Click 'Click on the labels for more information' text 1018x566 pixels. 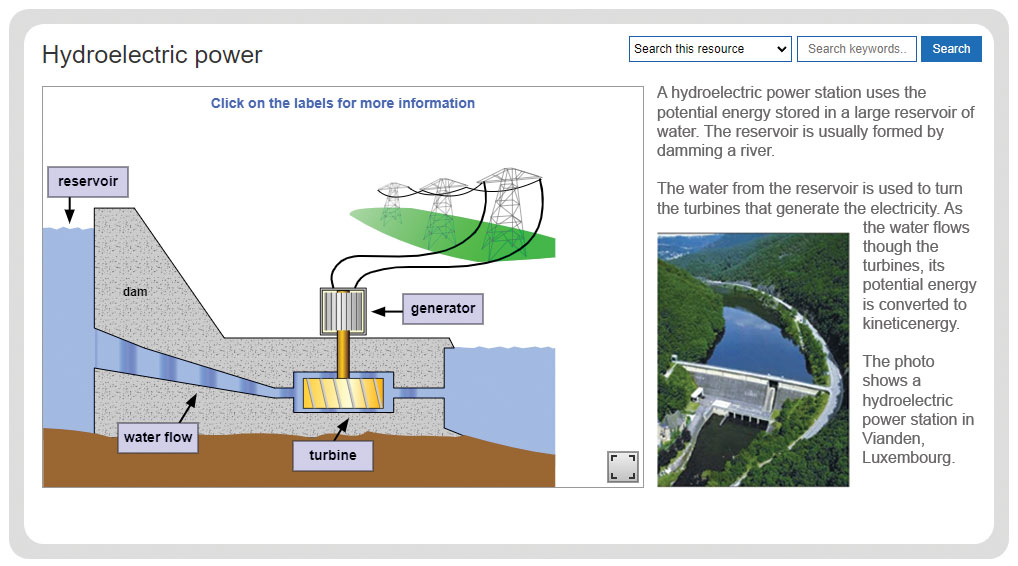[x=343, y=103]
